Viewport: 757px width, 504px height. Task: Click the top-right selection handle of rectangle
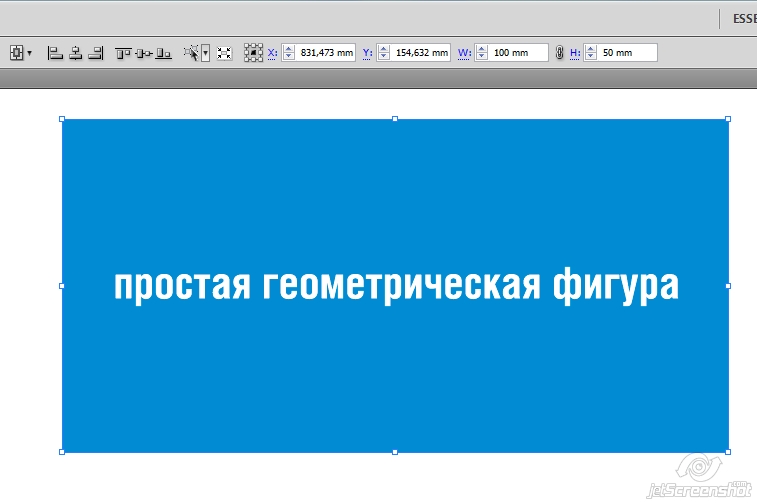pos(728,119)
